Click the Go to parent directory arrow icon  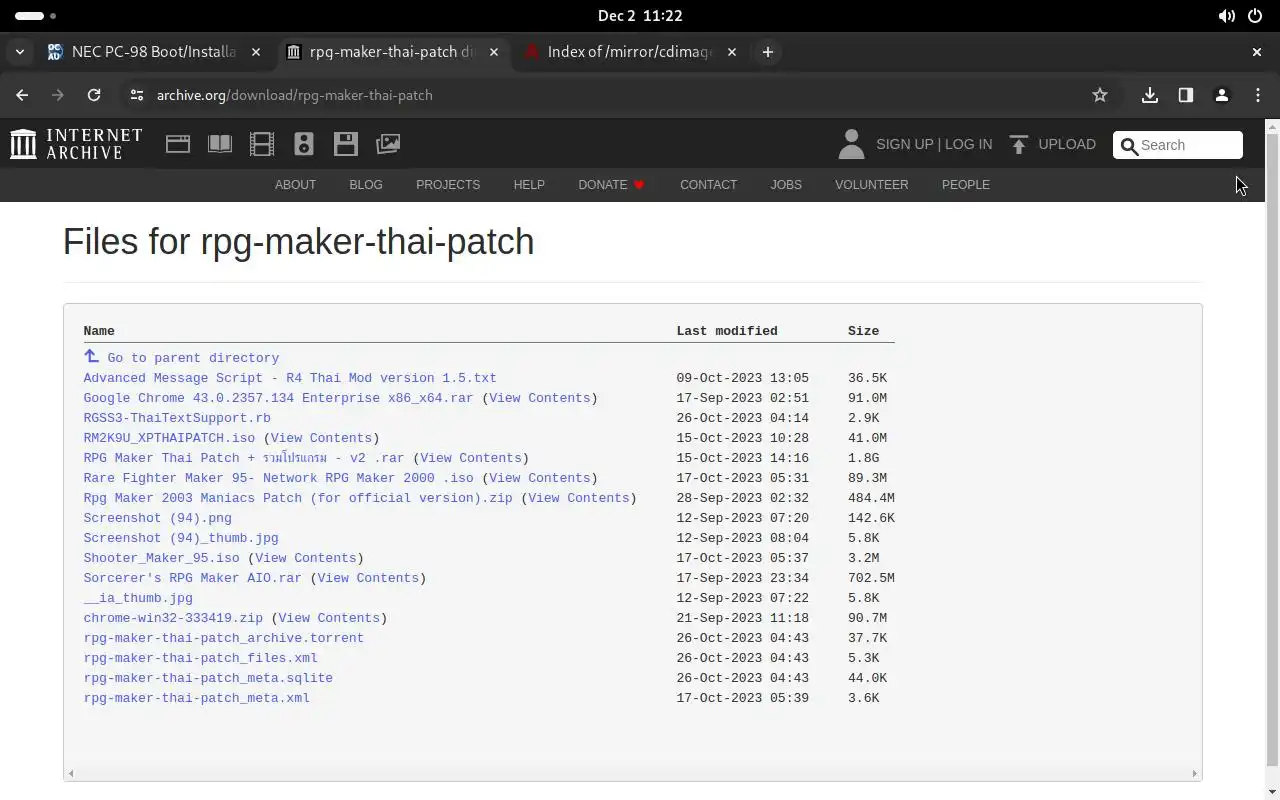tap(91, 356)
